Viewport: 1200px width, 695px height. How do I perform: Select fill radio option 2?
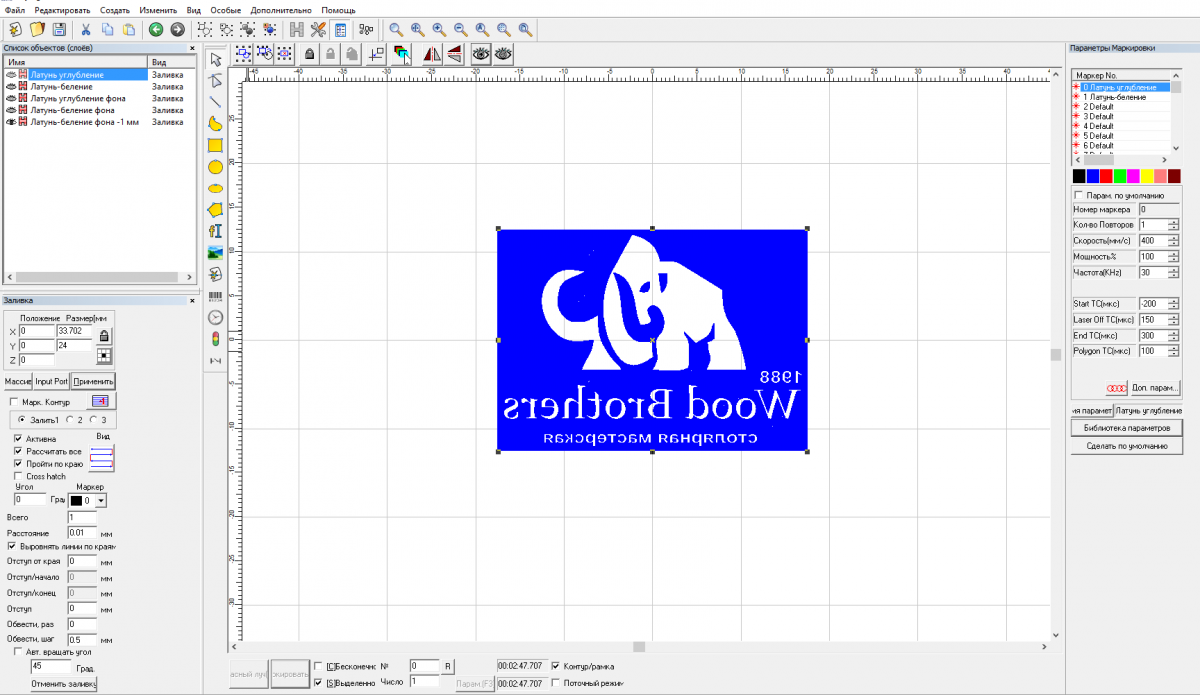tap(70, 420)
